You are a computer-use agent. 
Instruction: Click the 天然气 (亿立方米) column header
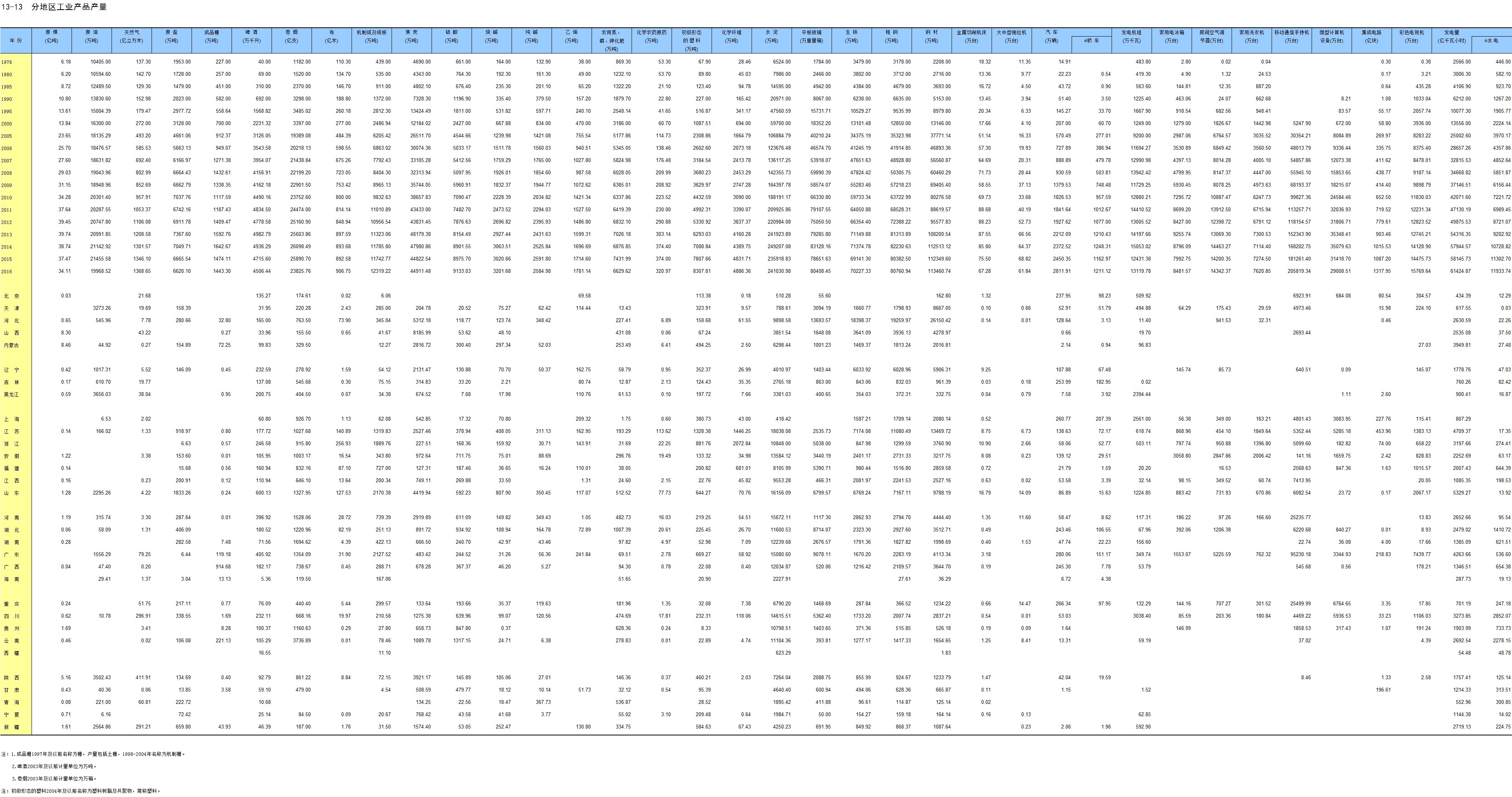132,40
